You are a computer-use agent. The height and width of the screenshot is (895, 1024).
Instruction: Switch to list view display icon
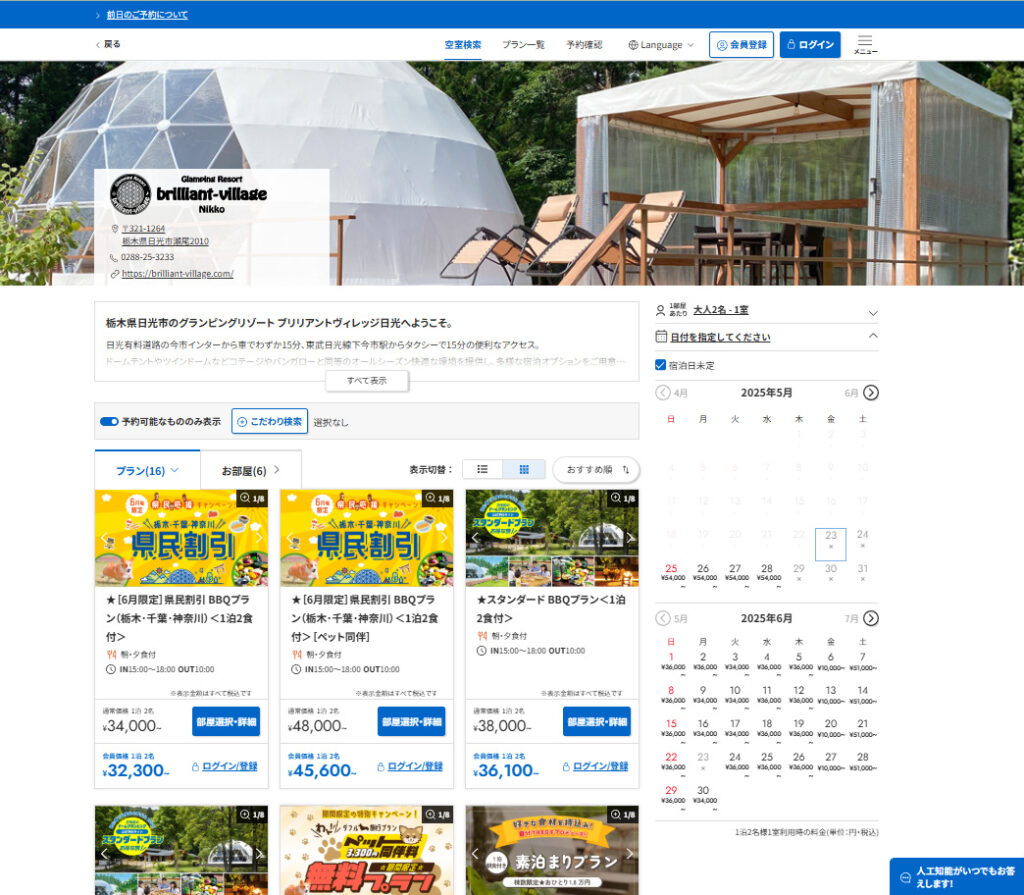[483, 469]
